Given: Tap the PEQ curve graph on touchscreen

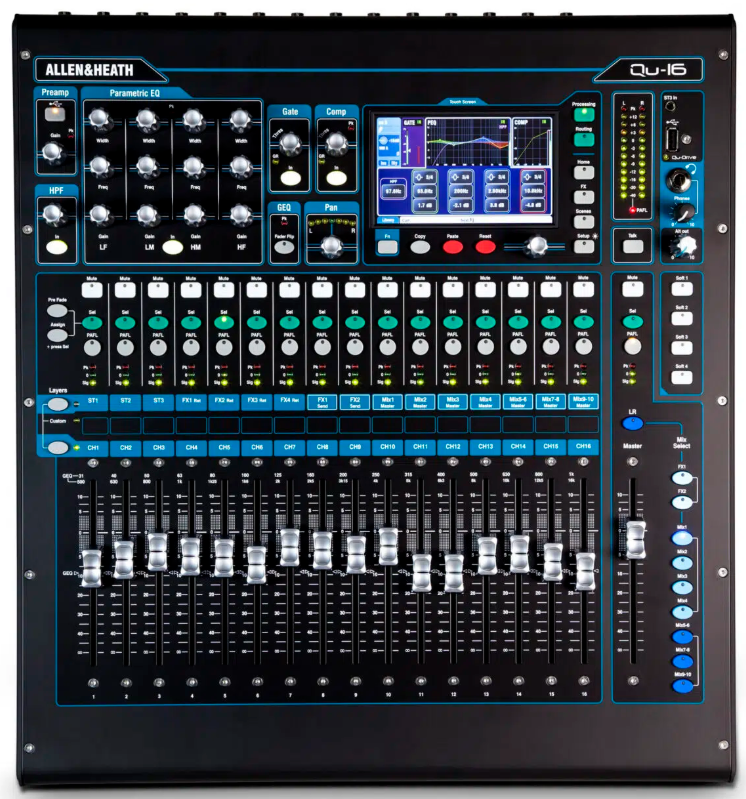Looking at the screenshot, I should pos(467,143).
